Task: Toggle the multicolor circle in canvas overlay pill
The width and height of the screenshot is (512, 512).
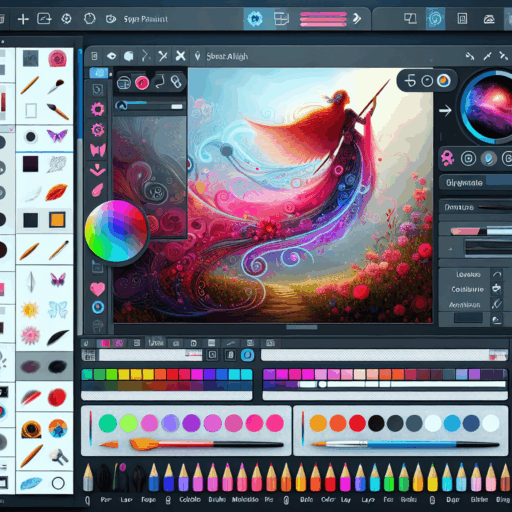Action: 444,81
